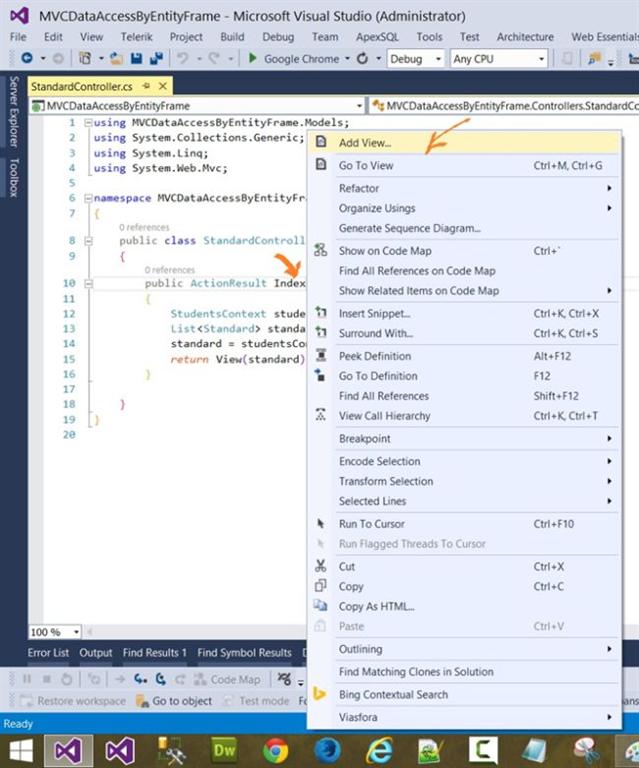639x768 pixels.
Task: Open Google Chrome from the taskbar
Action: click(x=275, y=751)
